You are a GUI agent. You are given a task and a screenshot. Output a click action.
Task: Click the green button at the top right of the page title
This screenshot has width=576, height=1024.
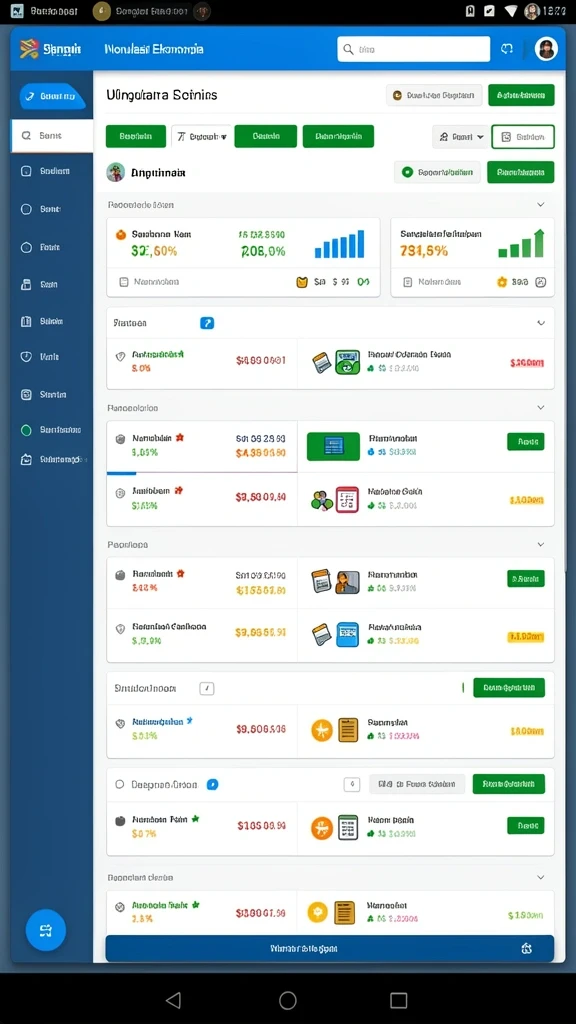(520, 95)
